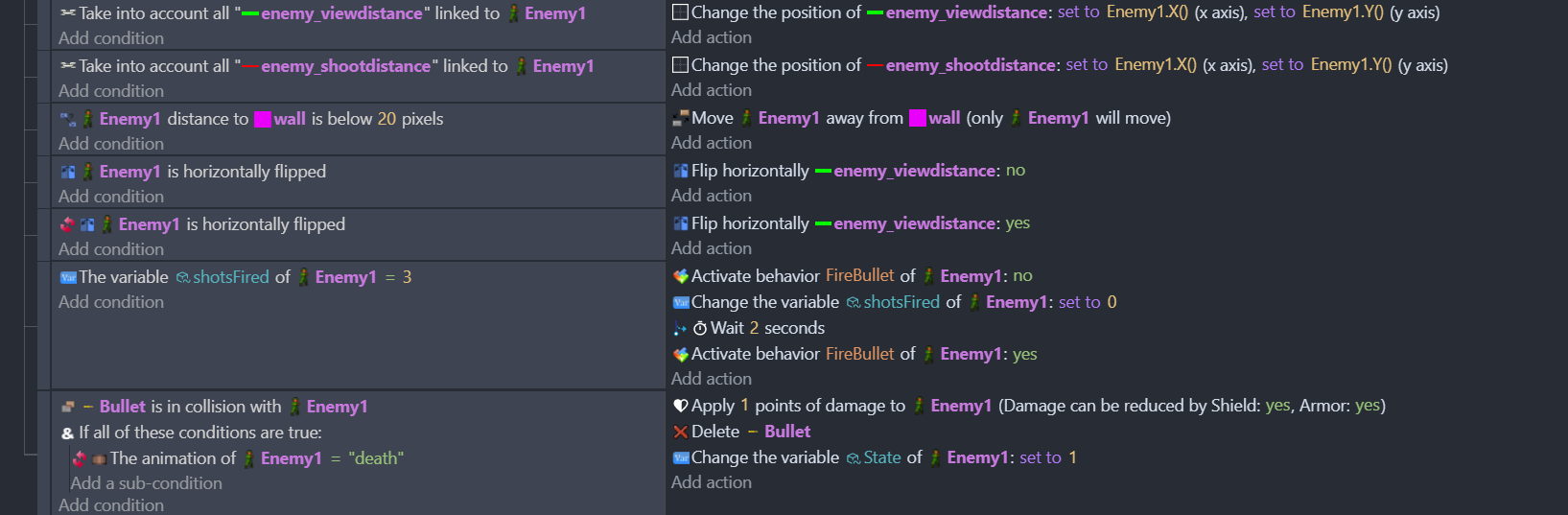The width and height of the screenshot is (1568, 515).
Task: Toggle the "no" value of Flip horizontally enemy_viewdistance
Action: tap(1015, 171)
